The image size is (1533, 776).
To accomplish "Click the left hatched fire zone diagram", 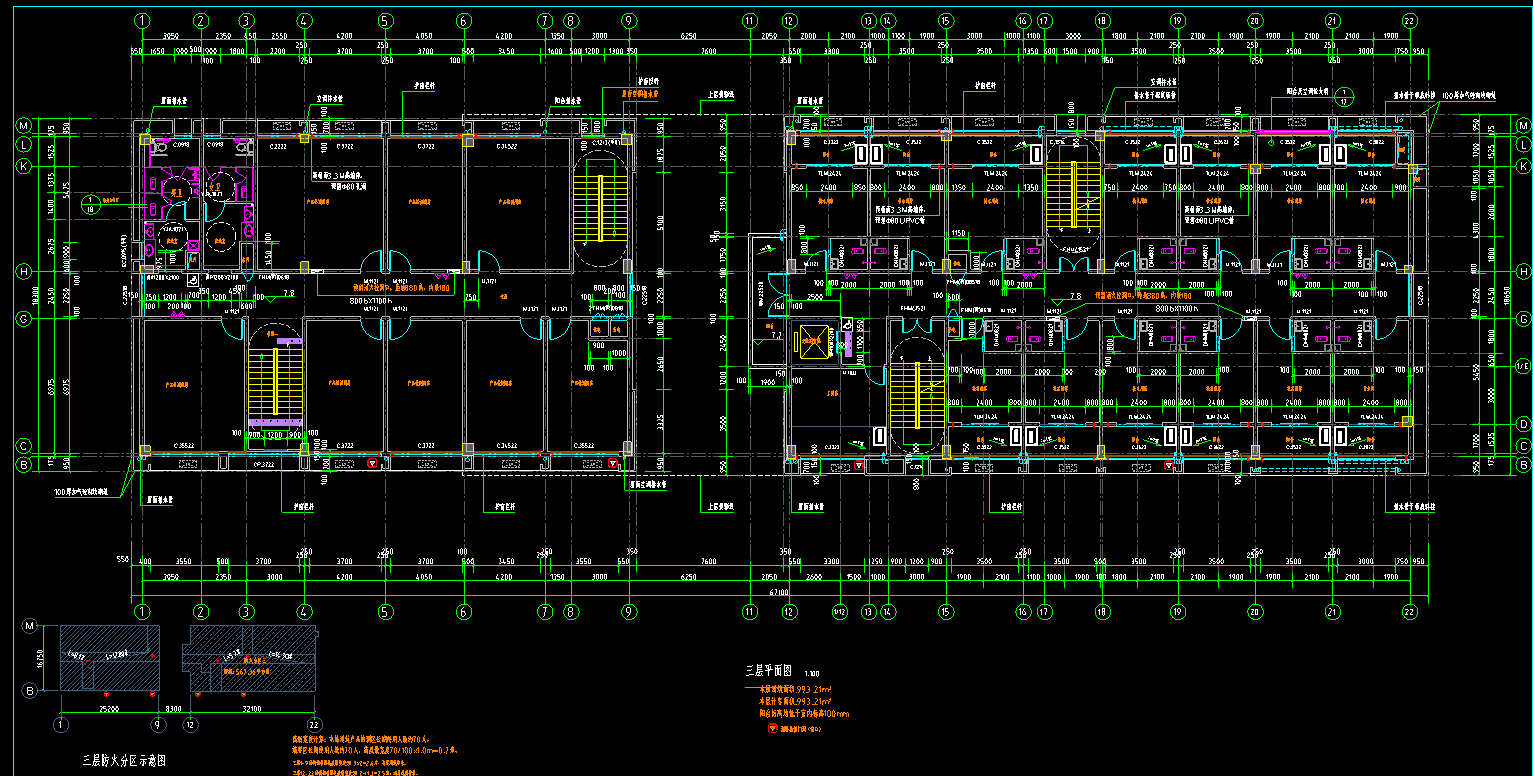I will click(109, 659).
